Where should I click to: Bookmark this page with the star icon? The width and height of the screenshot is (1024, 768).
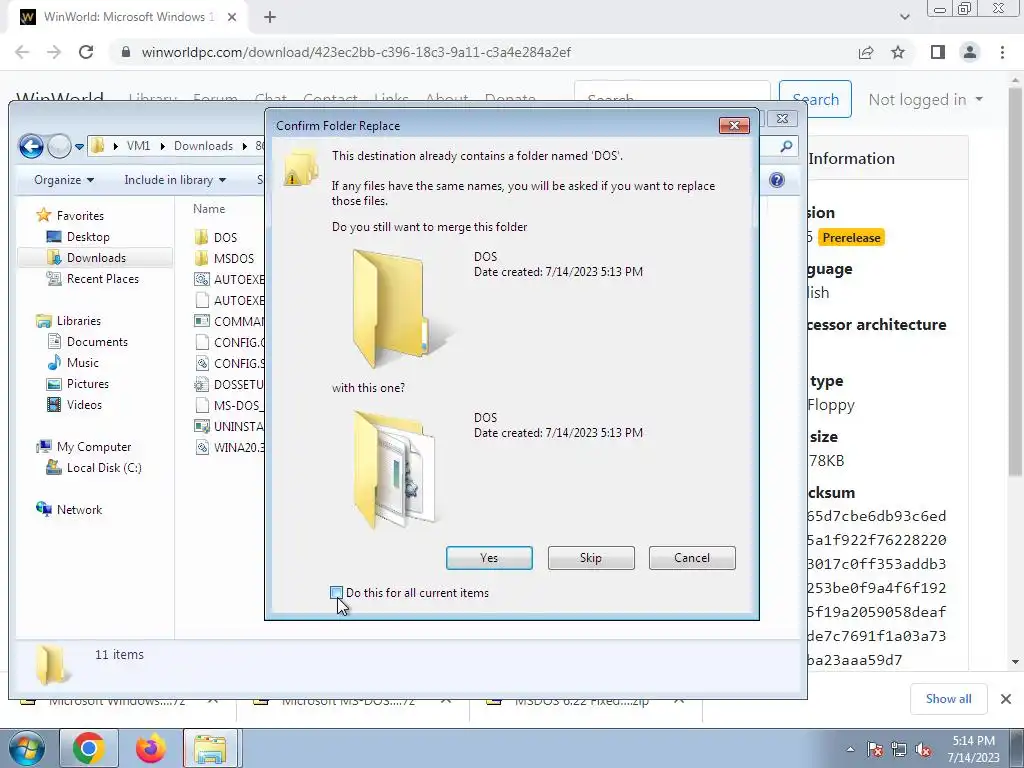(899, 52)
